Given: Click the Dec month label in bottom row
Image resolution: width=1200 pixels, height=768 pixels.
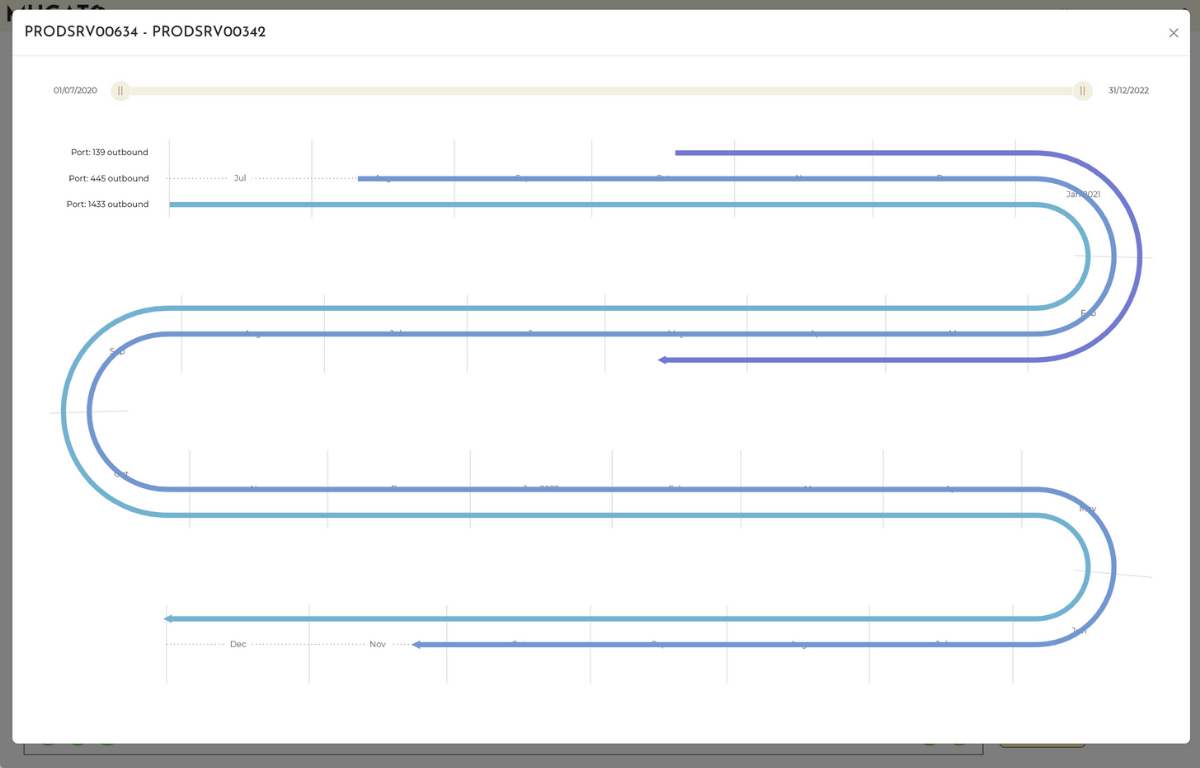Looking at the screenshot, I should point(238,645).
